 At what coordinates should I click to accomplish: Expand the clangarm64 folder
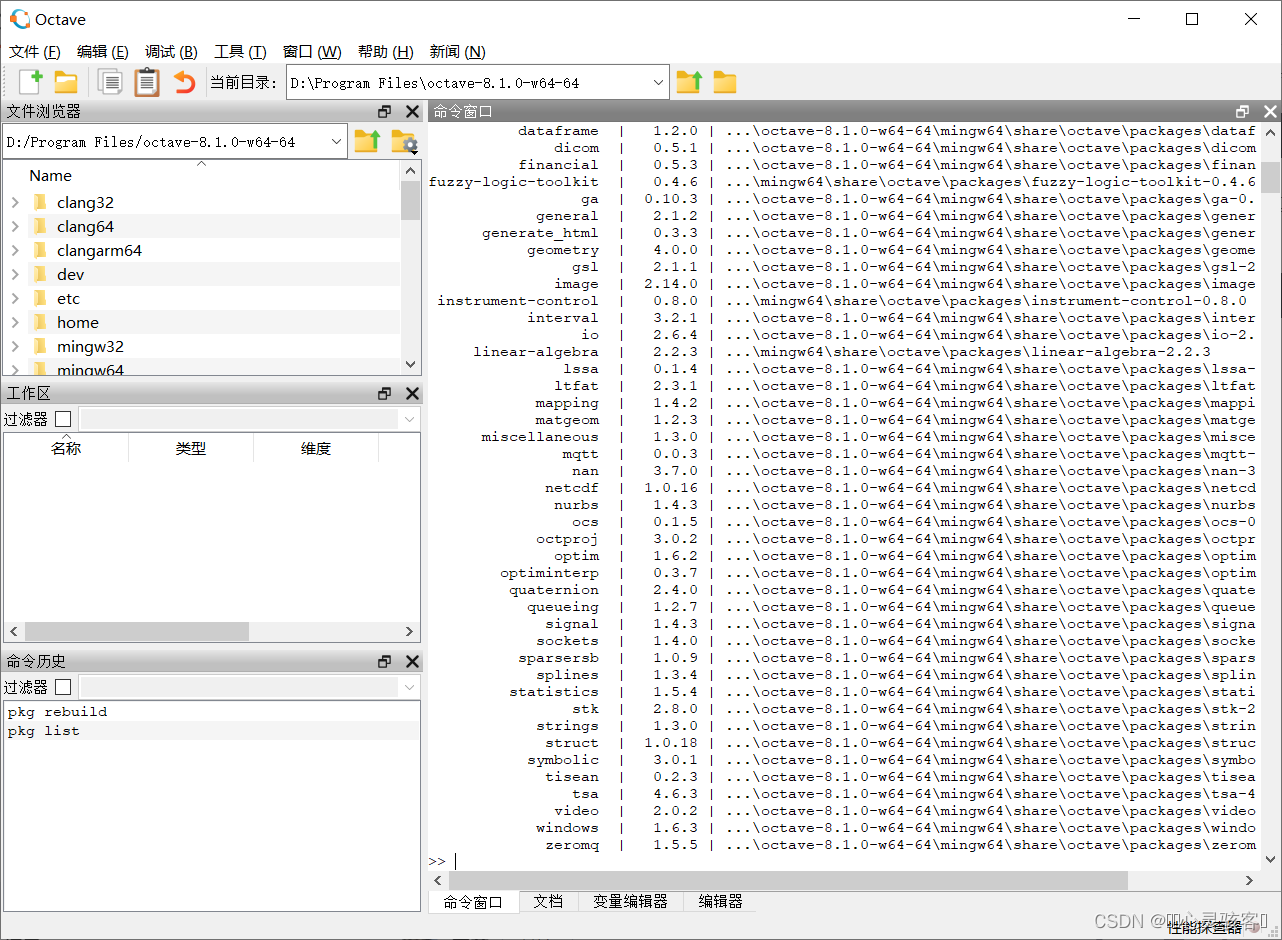click(x=15, y=250)
